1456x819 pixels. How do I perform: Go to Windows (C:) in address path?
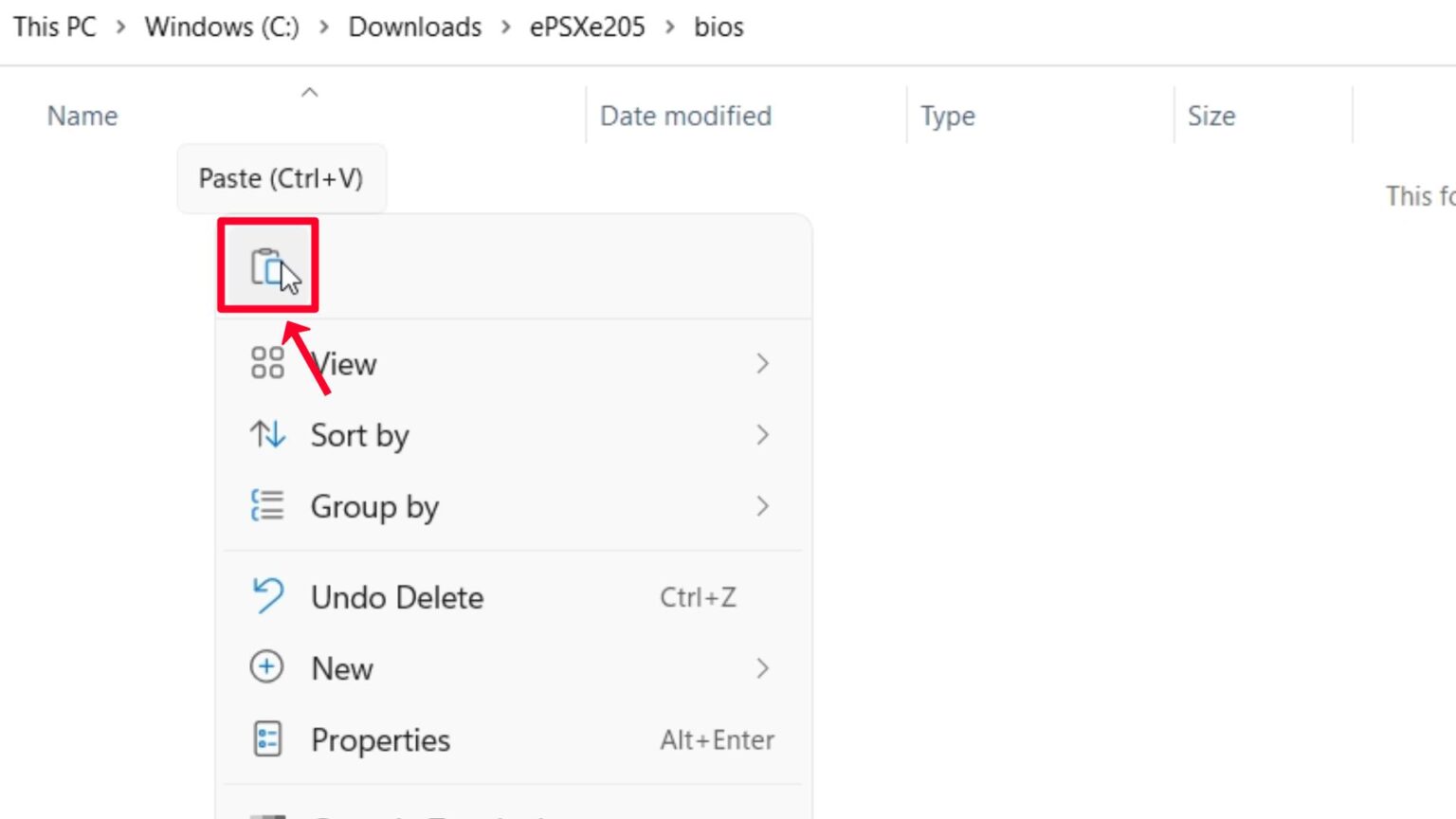click(x=222, y=27)
